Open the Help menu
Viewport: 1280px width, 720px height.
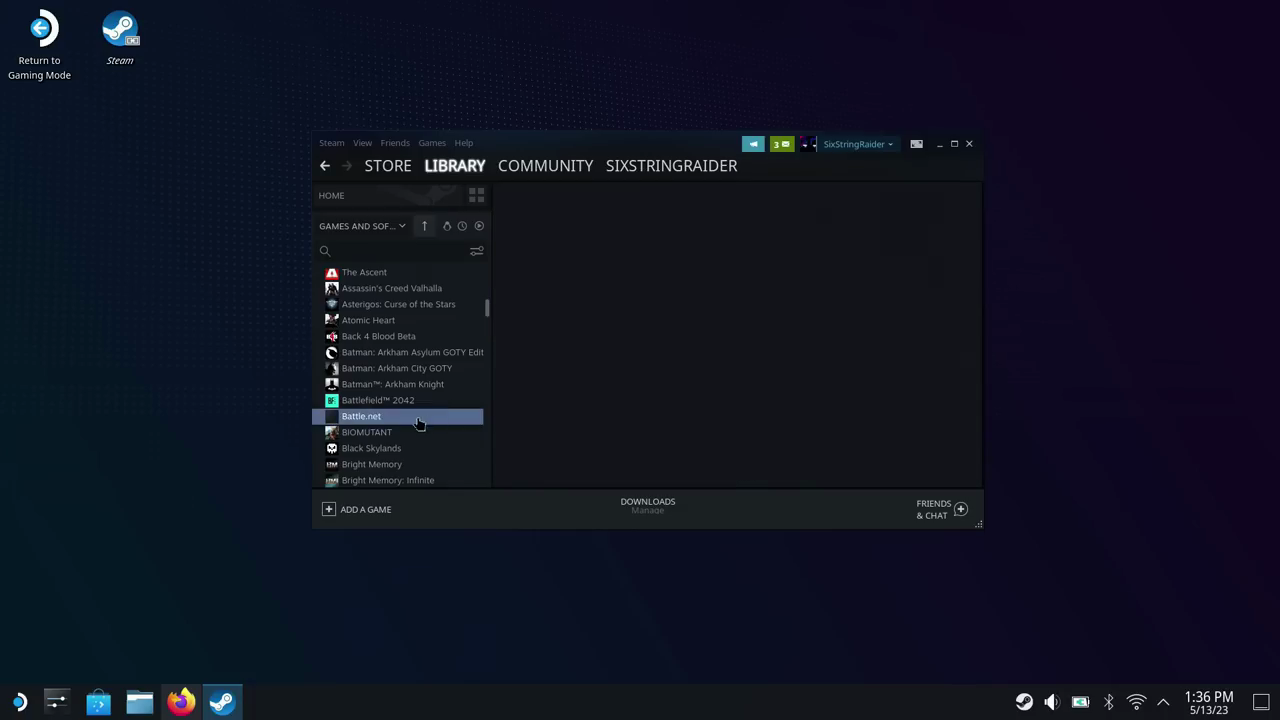pos(464,143)
